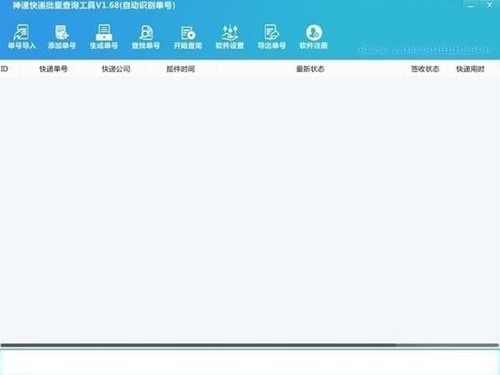Minimize the query tool window

pyautogui.click(x=471, y=5)
